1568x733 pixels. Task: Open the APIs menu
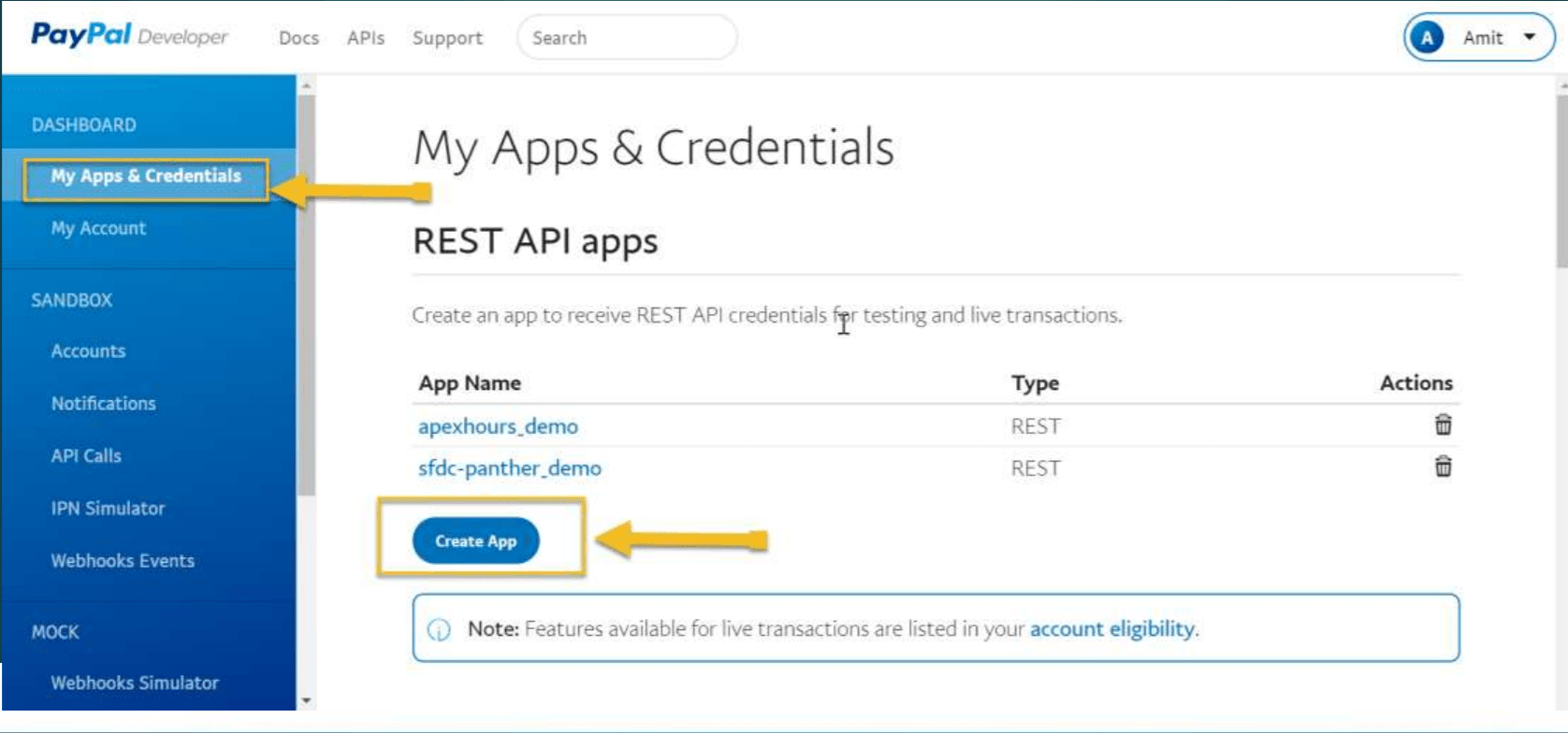(x=366, y=38)
